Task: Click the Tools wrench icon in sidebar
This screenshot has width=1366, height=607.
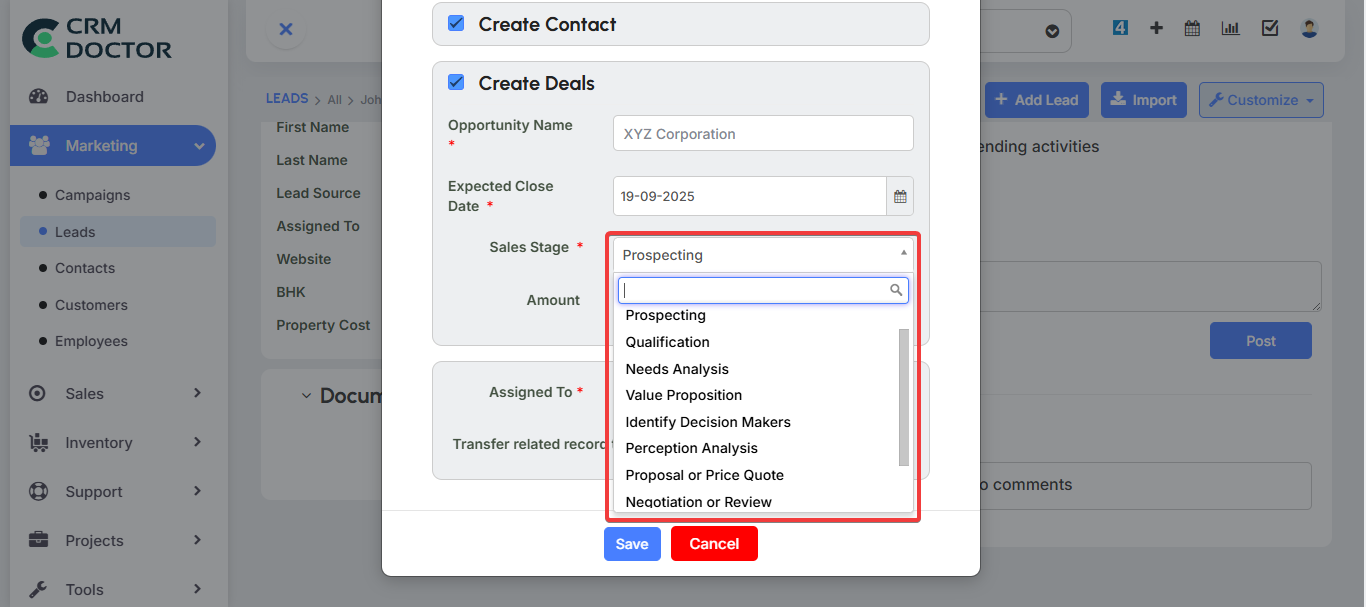Action: point(37,589)
